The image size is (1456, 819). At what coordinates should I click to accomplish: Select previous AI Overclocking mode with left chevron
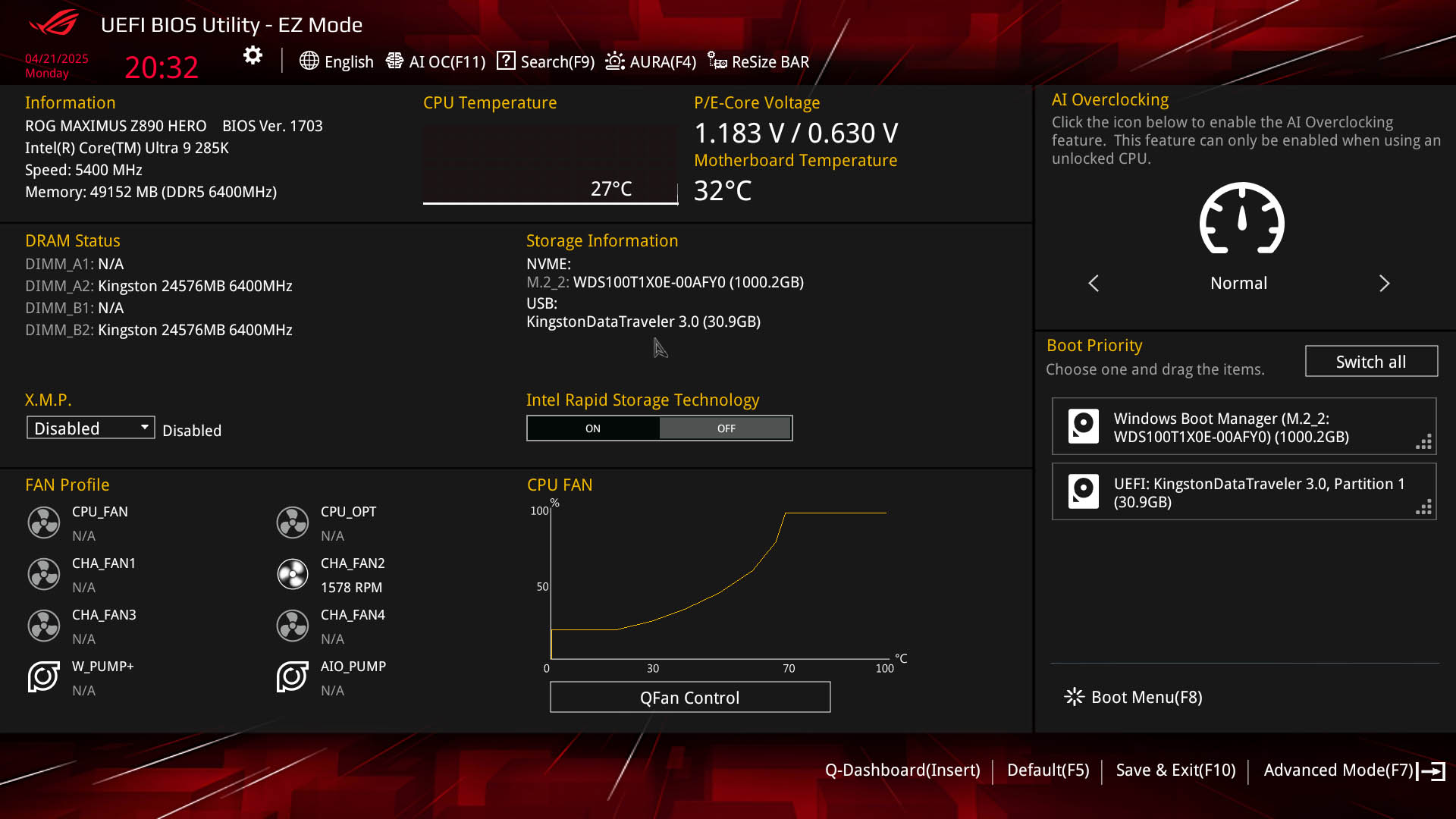[1094, 284]
